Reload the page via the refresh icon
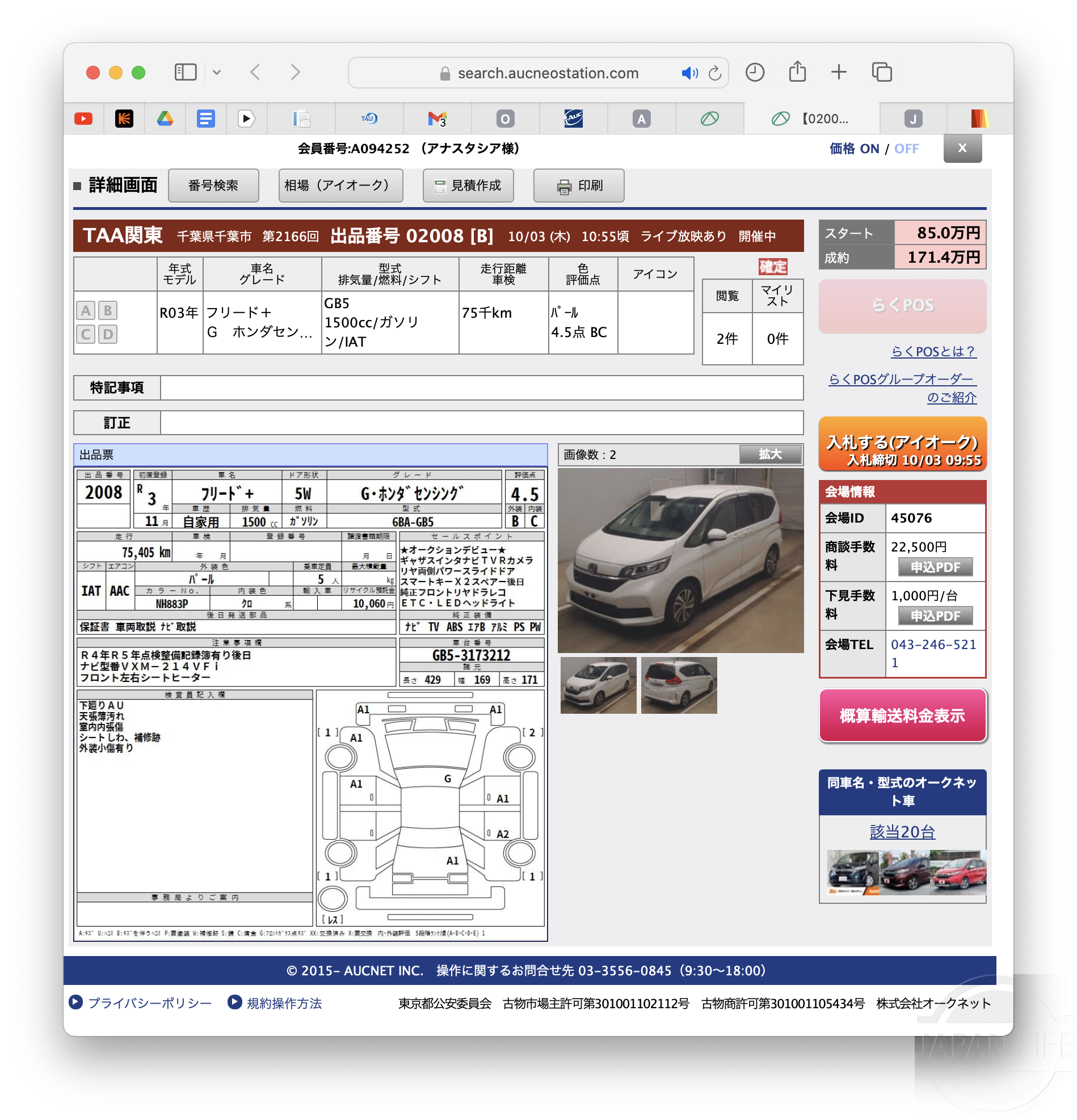The height and width of the screenshot is (1120, 1077). tap(715, 73)
